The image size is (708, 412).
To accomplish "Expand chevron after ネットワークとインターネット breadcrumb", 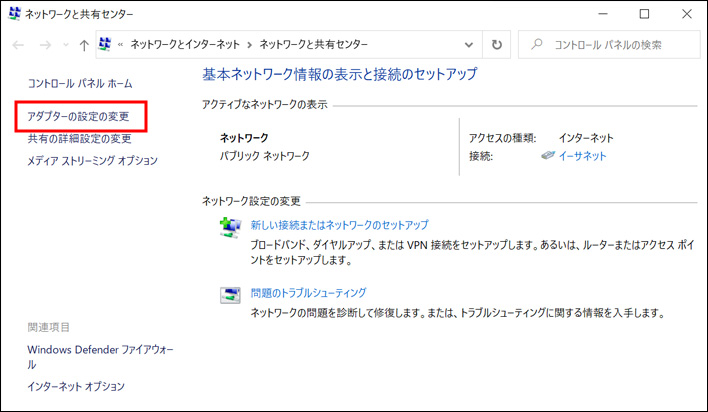I will point(248,45).
